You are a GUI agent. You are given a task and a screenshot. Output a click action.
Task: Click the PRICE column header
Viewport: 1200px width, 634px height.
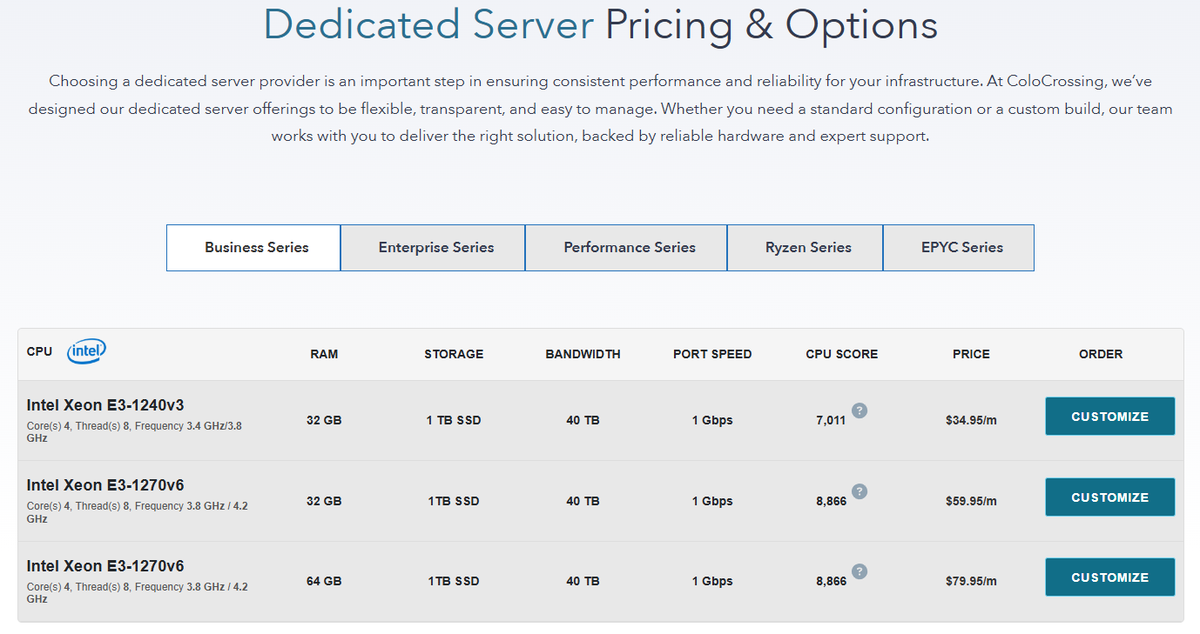(971, 354)
